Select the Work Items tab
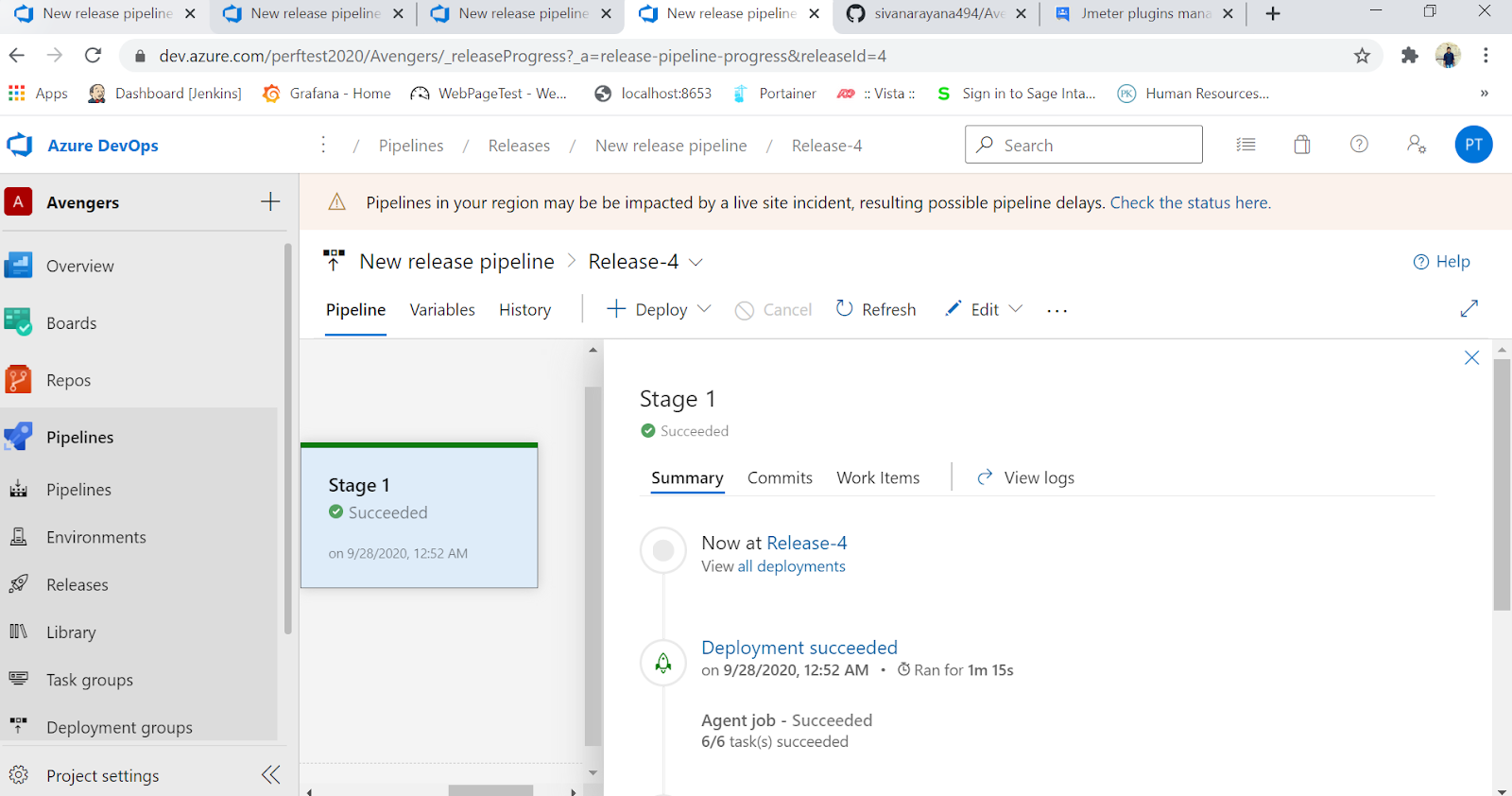The width and height of the screenshot is (1512, 796). [x=878, y=478]
